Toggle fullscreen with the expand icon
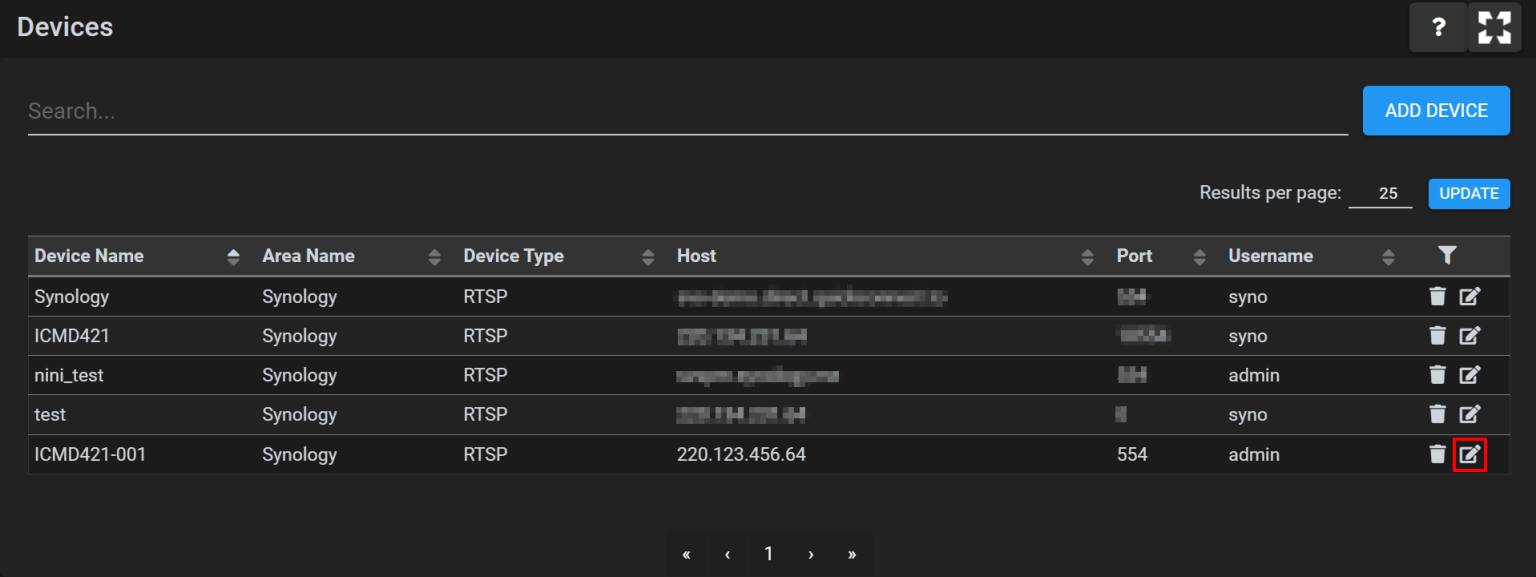Image resolution: width=1536 pixels, height=577 pixels. click(1494, 28)
